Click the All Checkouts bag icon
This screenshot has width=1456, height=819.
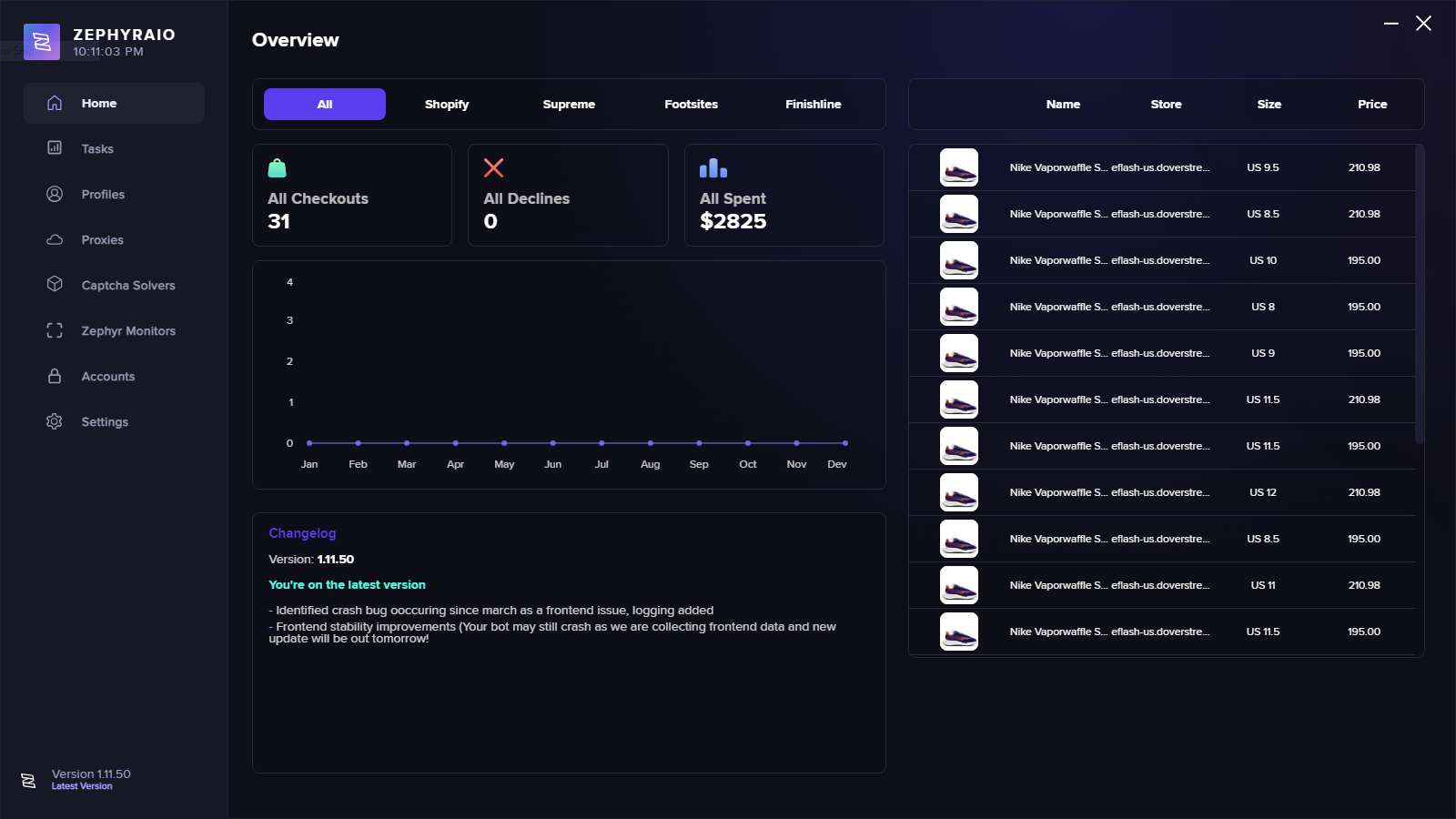278,168
